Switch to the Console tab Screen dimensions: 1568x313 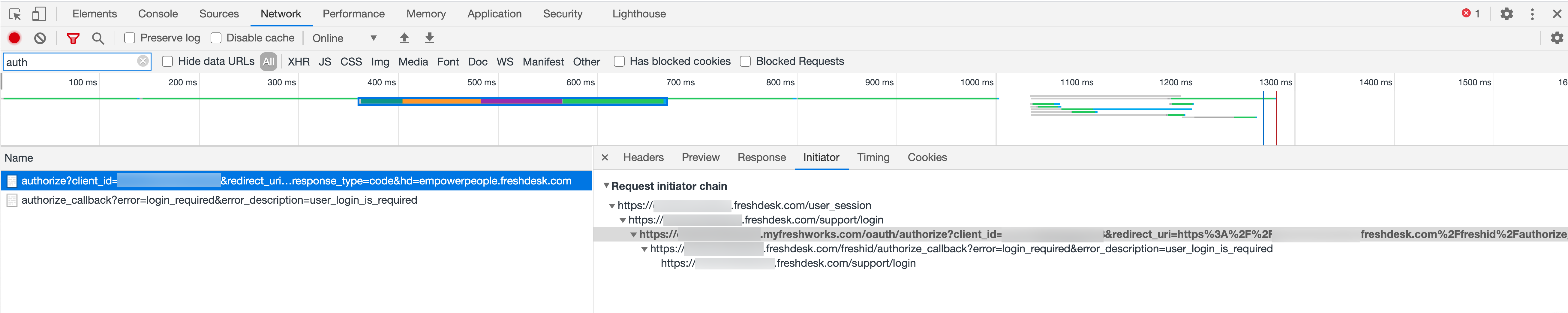pos(158,14)
